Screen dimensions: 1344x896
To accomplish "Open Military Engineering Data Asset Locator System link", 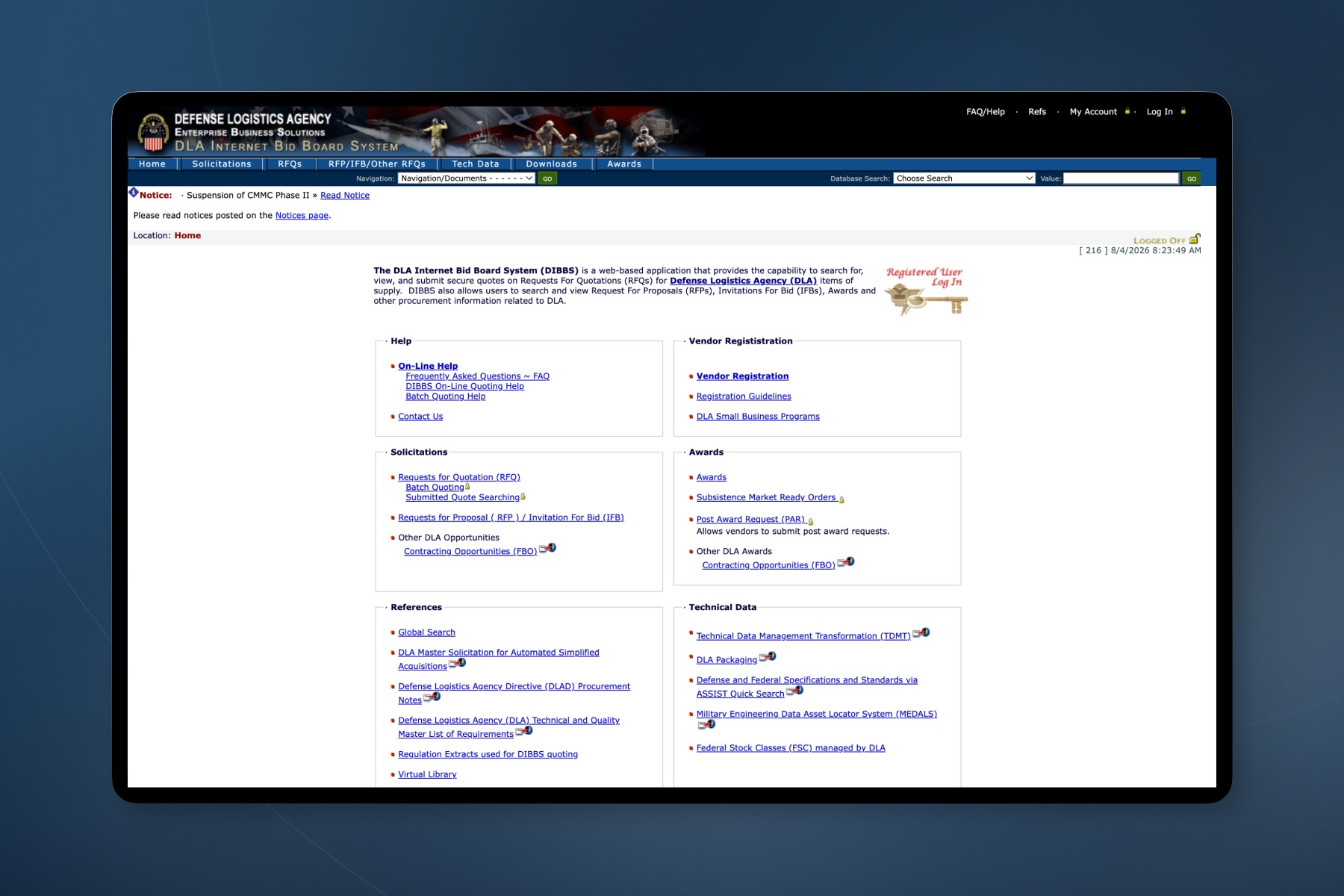I will pos(816,714).
